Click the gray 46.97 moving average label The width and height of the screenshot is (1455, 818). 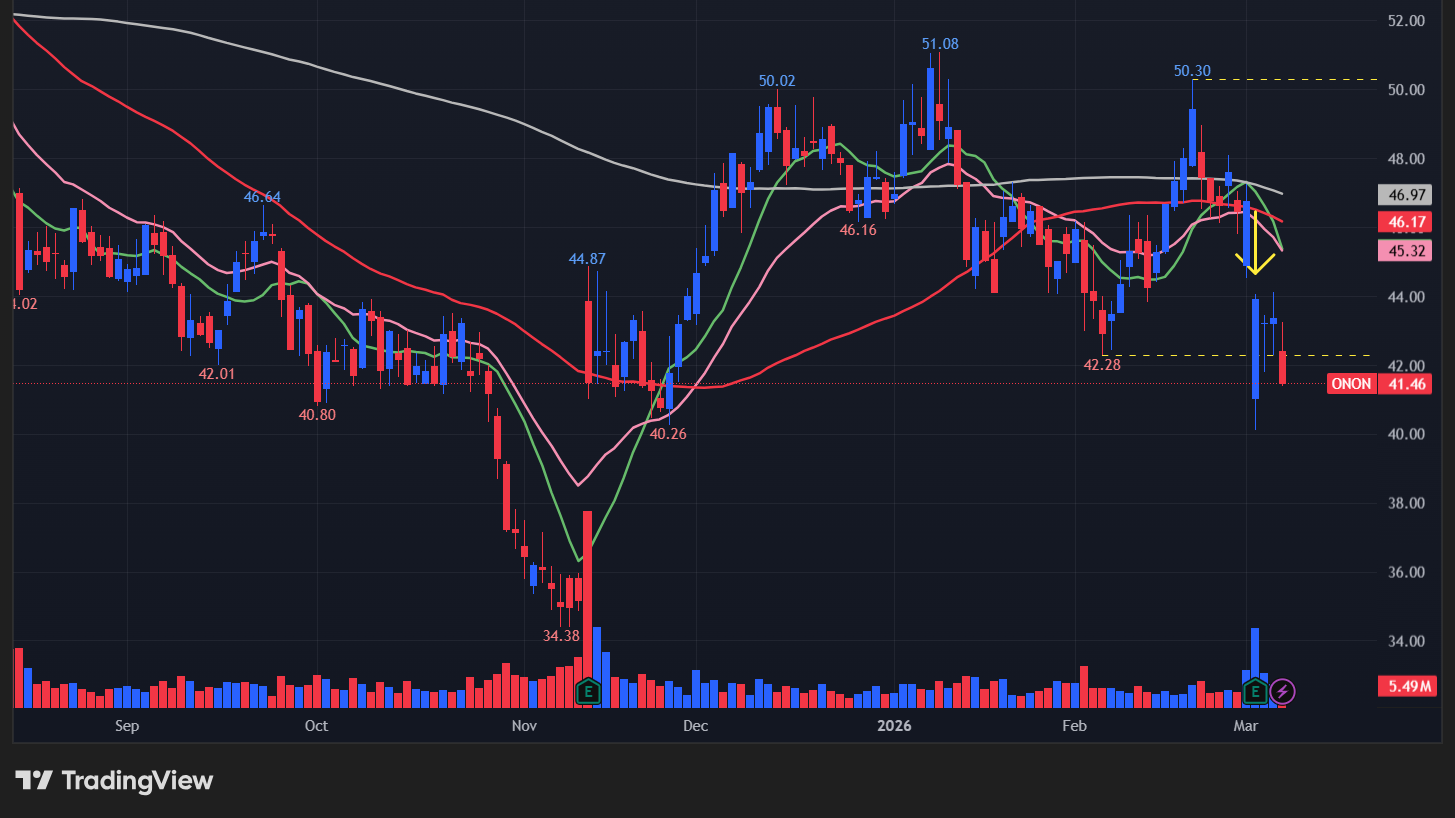coord(1405,195)
